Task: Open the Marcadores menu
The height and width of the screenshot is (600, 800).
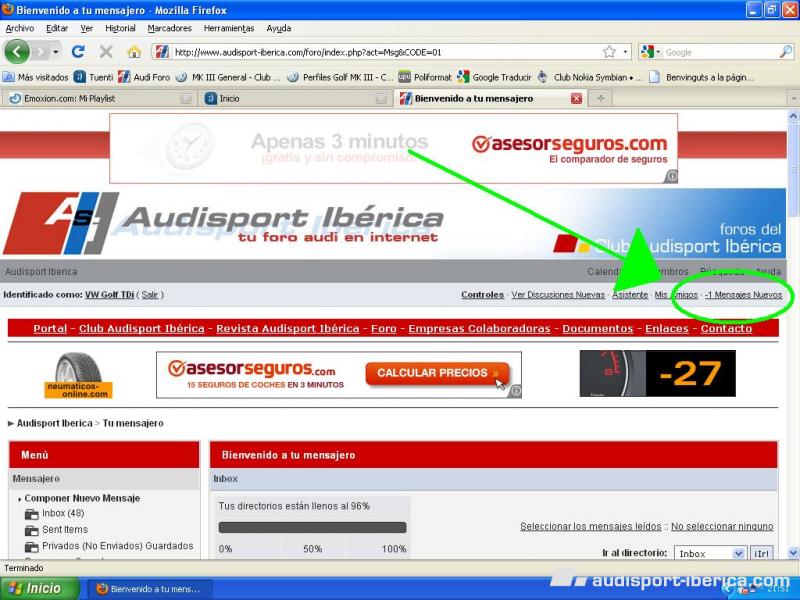Action: point(169,28)
